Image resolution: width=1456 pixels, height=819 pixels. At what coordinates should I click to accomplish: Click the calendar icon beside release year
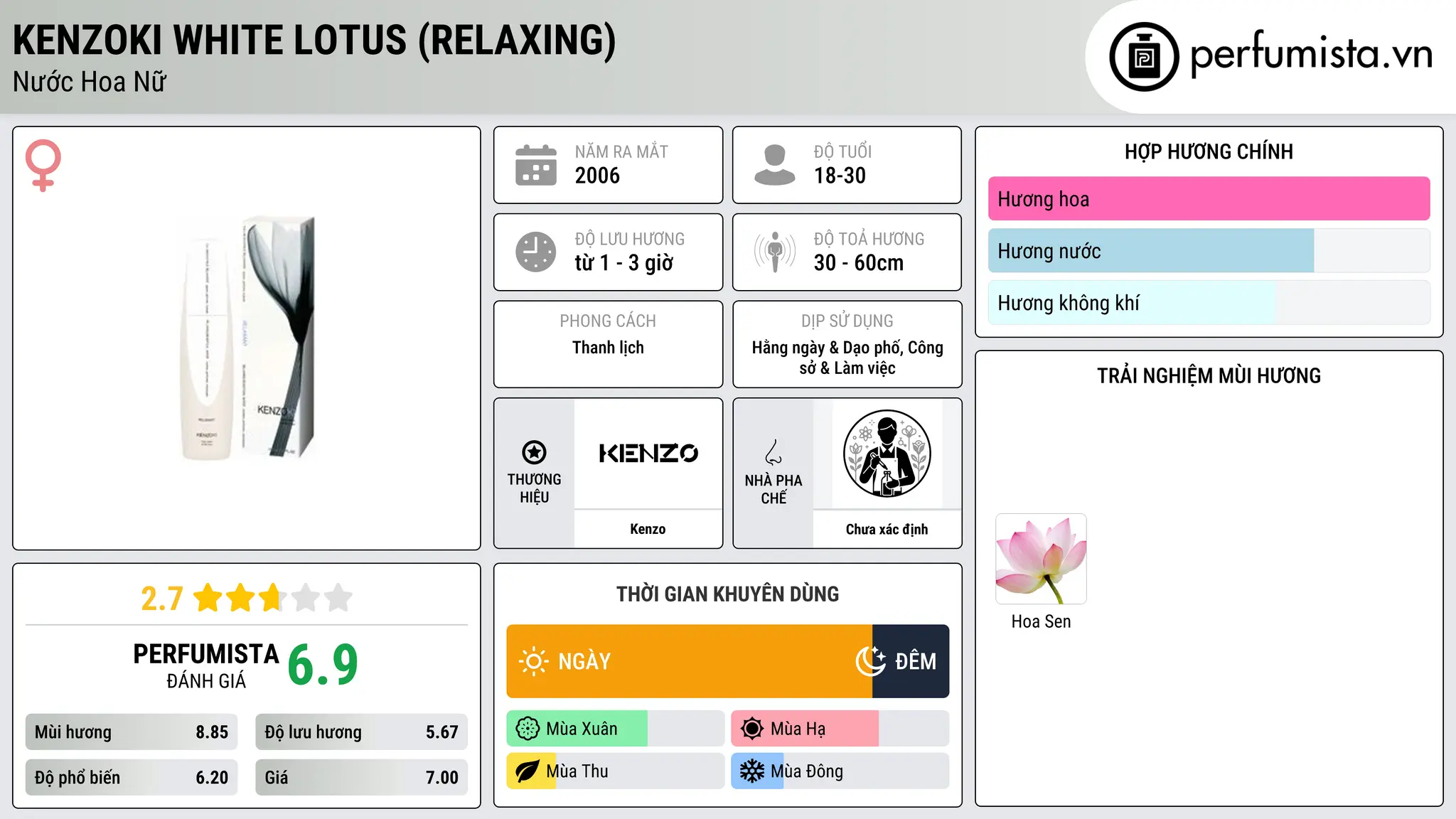coord(536,165)
